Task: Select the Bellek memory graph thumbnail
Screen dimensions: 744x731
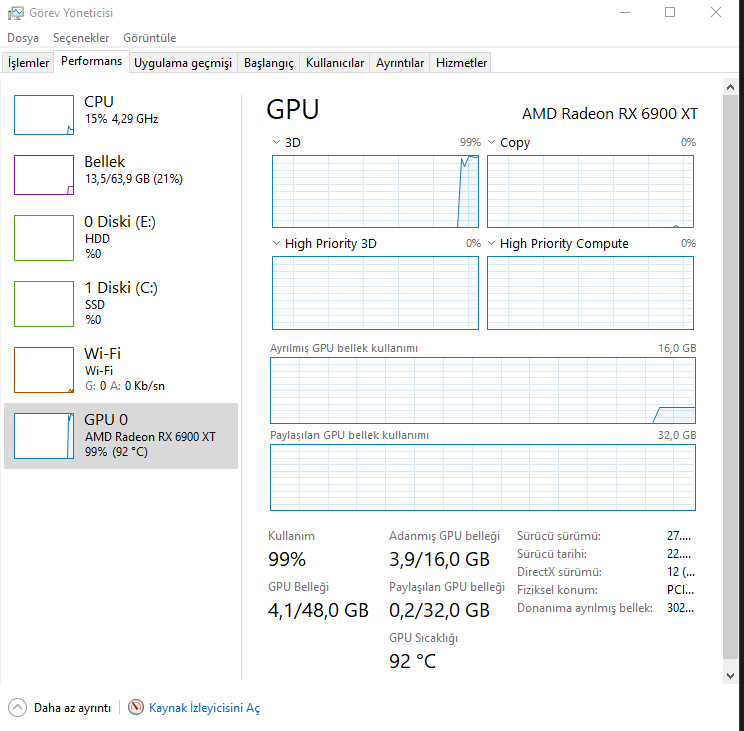Action: (44, 175)
